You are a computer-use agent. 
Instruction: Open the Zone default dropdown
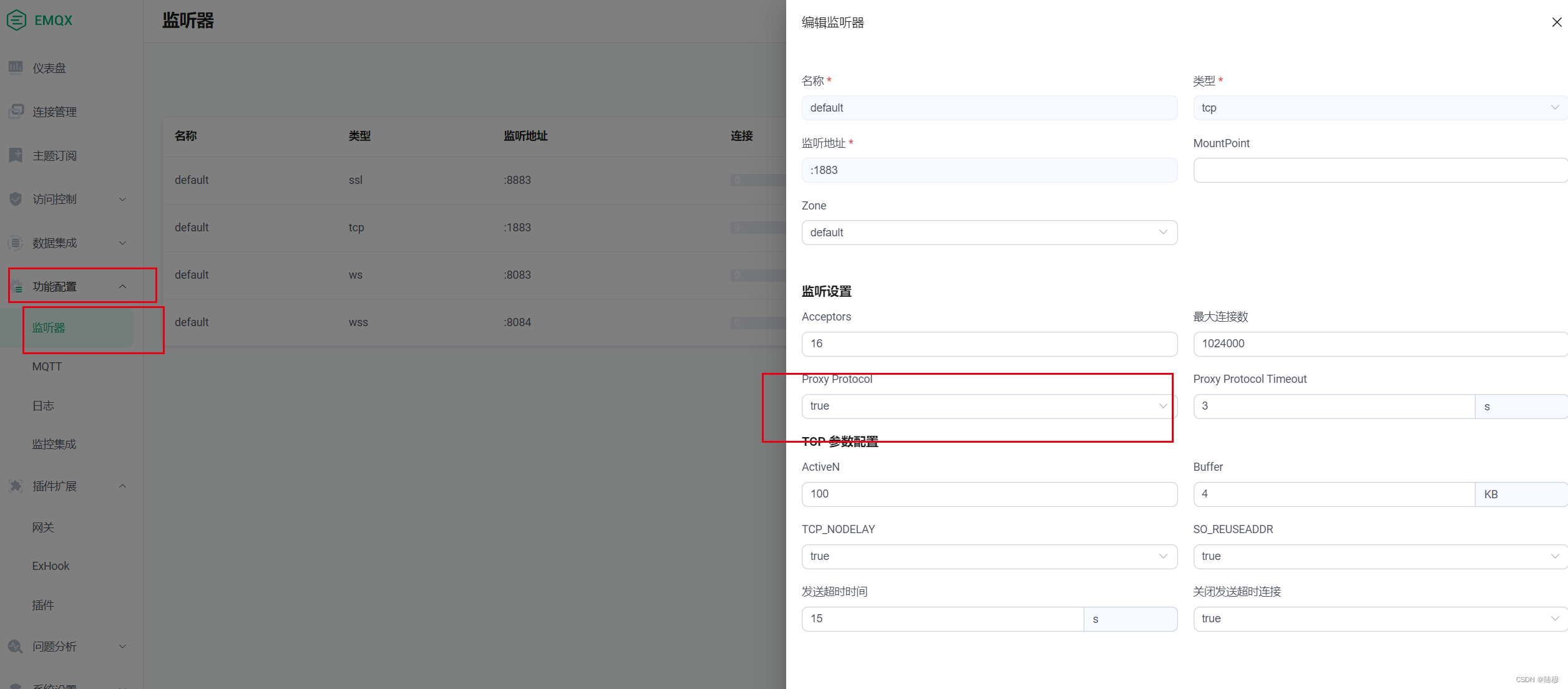point(988,233)
